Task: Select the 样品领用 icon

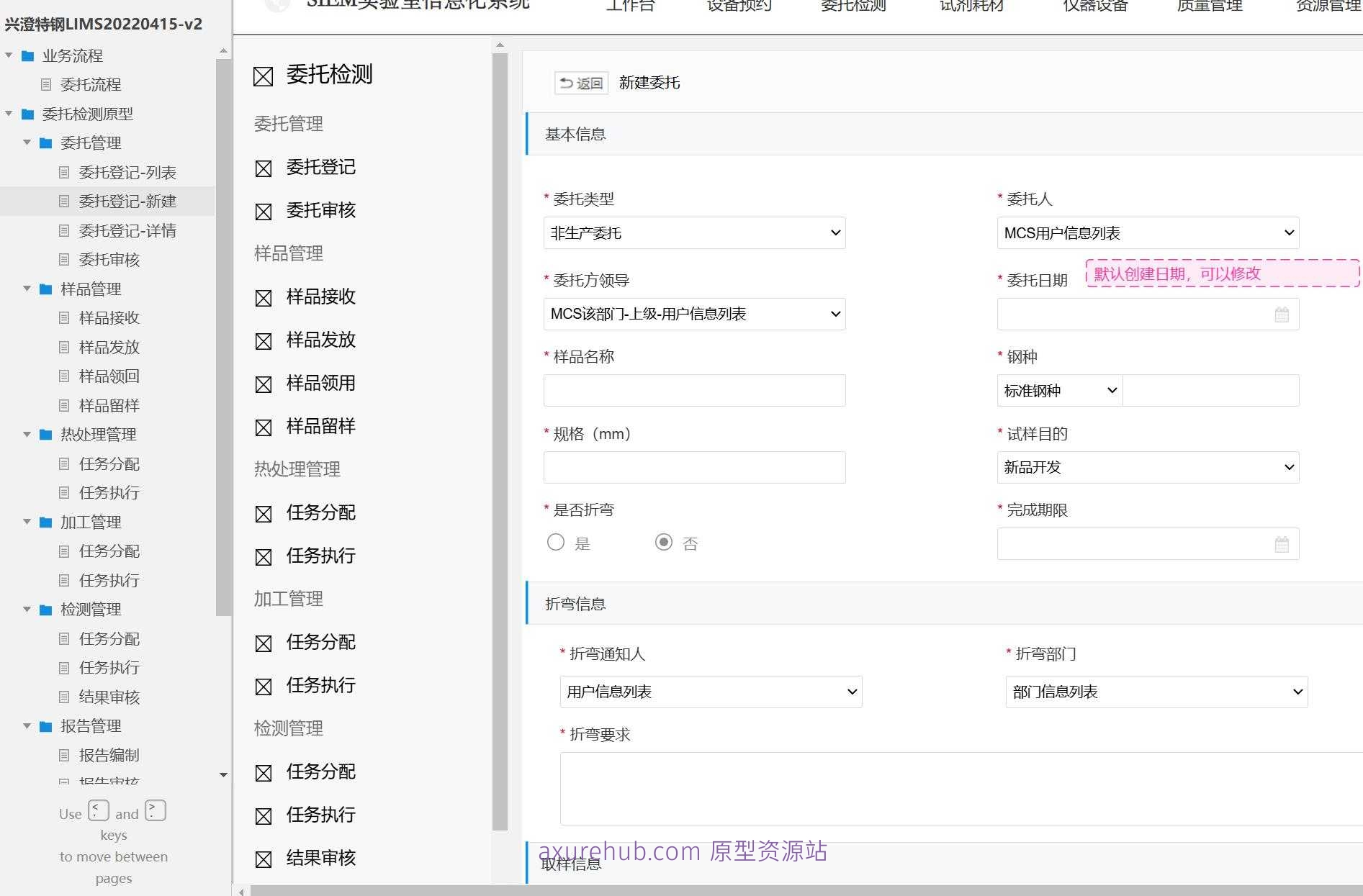Action: click(263, 384)
